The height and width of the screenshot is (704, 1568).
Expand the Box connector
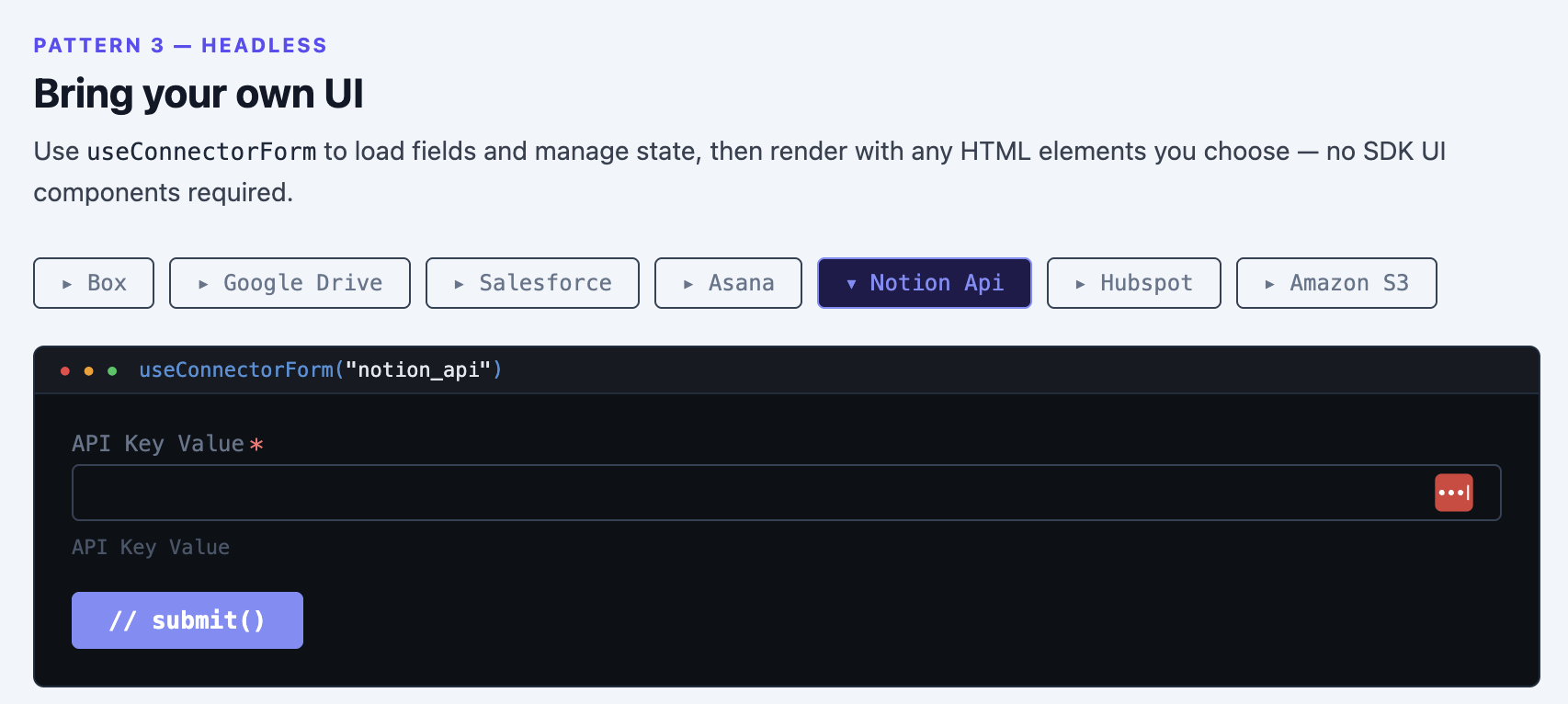point(94,283)
